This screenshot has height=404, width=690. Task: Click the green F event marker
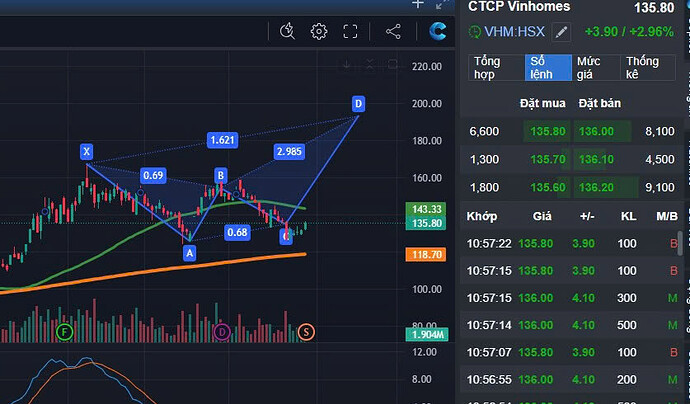64,332
